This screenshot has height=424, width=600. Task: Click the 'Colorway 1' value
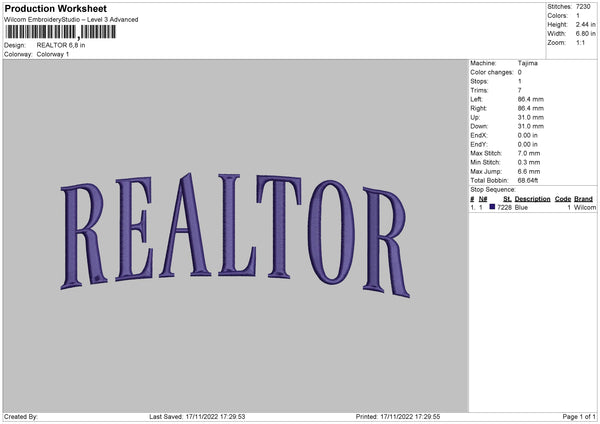(x=53, y=54)
